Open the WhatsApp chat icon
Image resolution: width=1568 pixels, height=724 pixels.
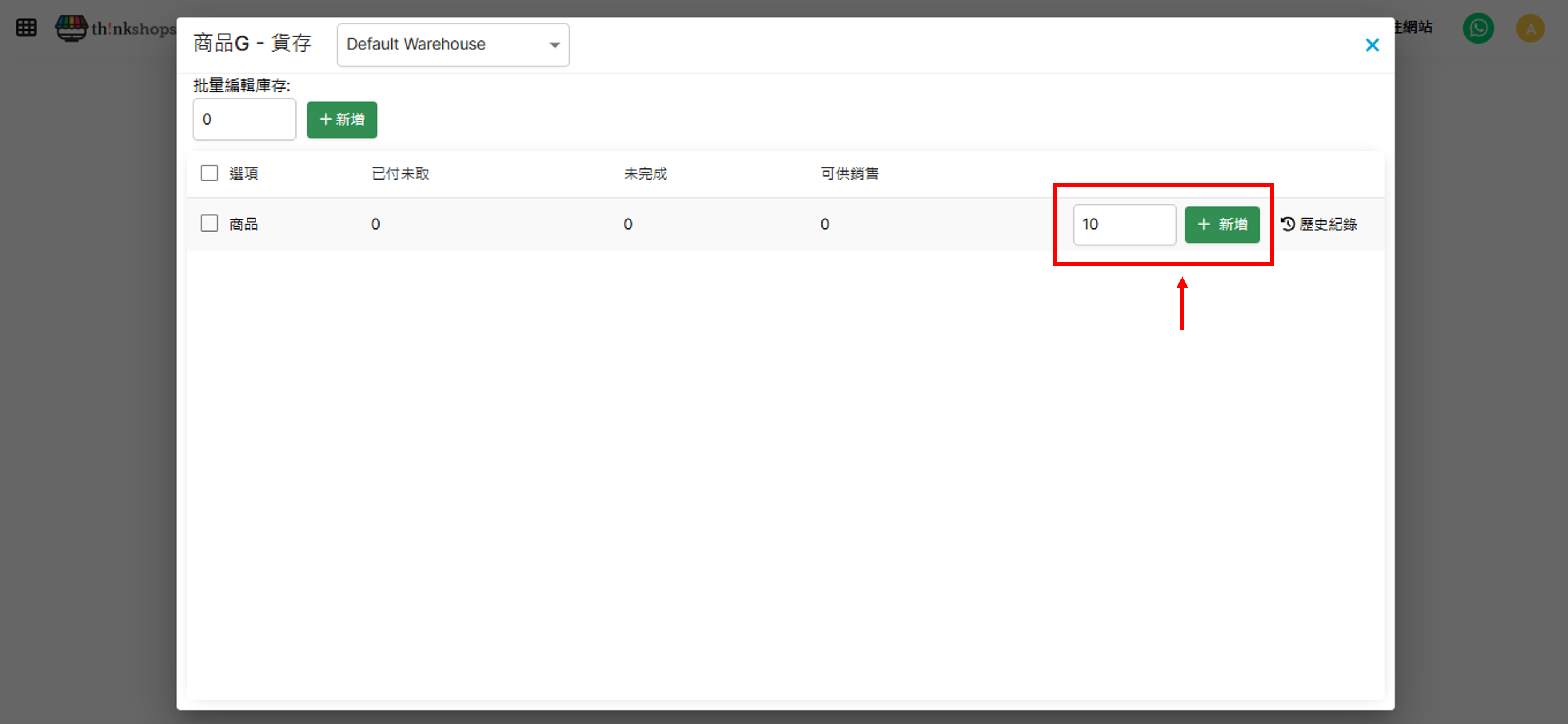(1478, 28)
